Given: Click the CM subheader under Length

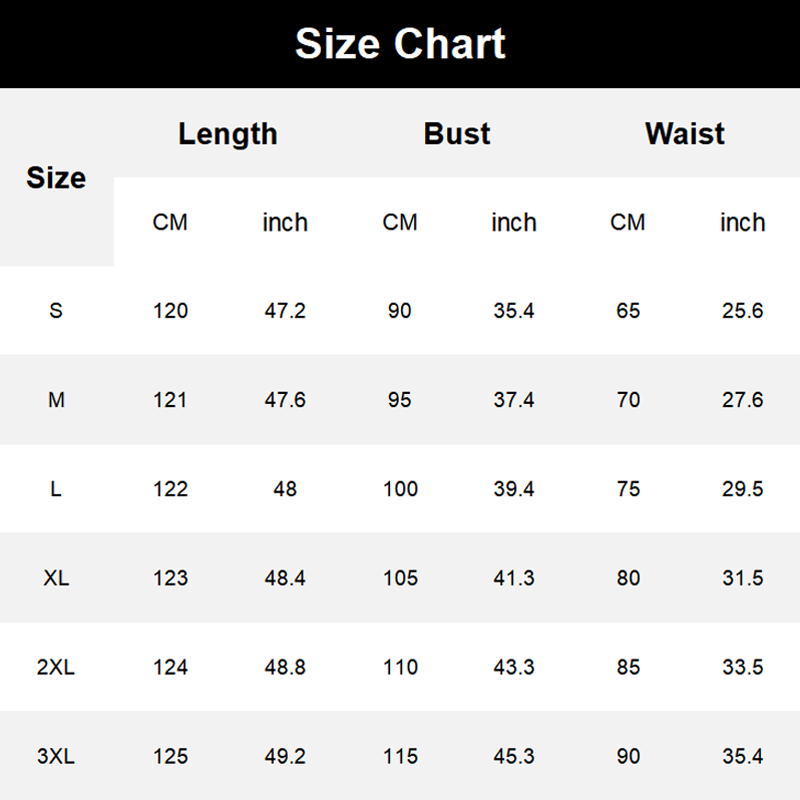Looking at the screenshot, I should click(170, 222).
